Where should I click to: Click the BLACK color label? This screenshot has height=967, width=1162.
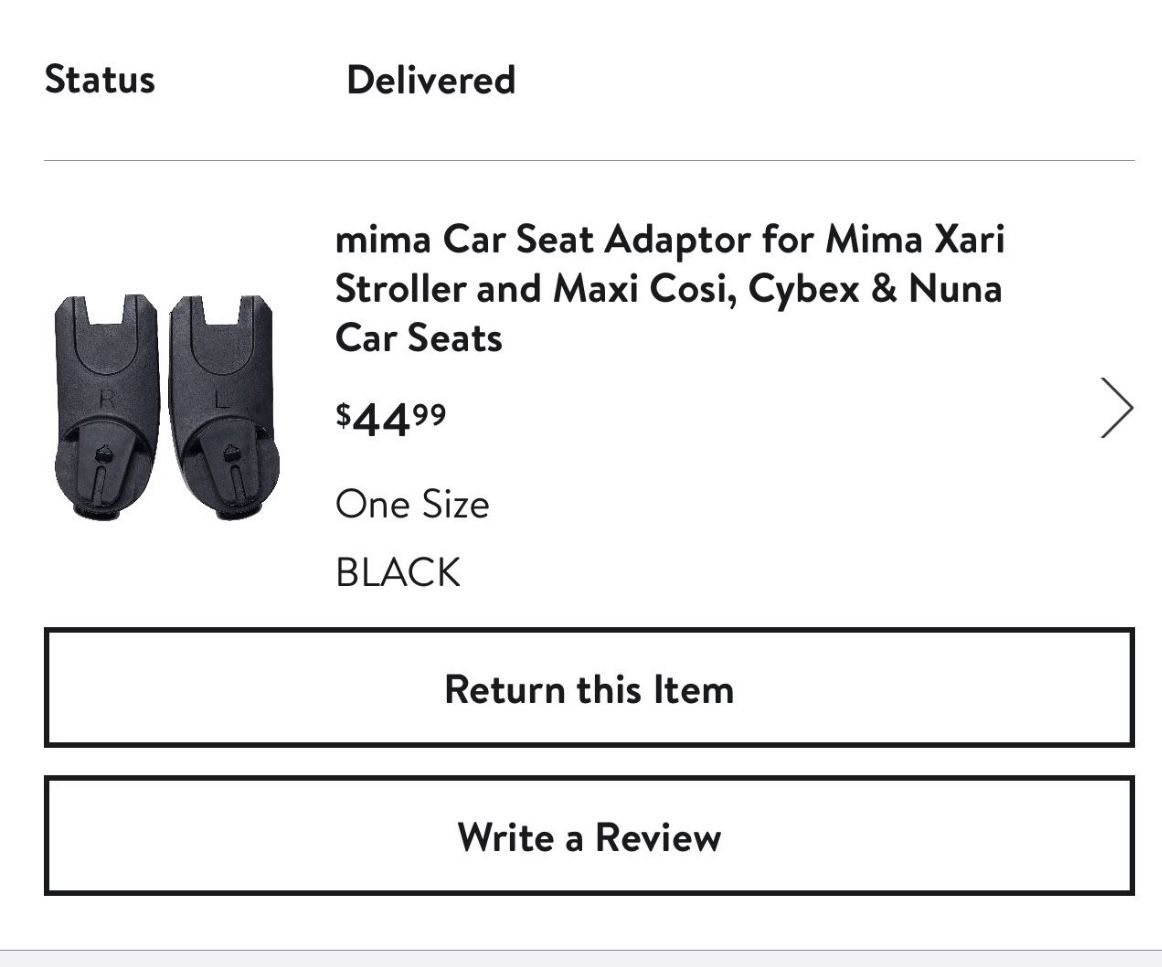point(398,573)
